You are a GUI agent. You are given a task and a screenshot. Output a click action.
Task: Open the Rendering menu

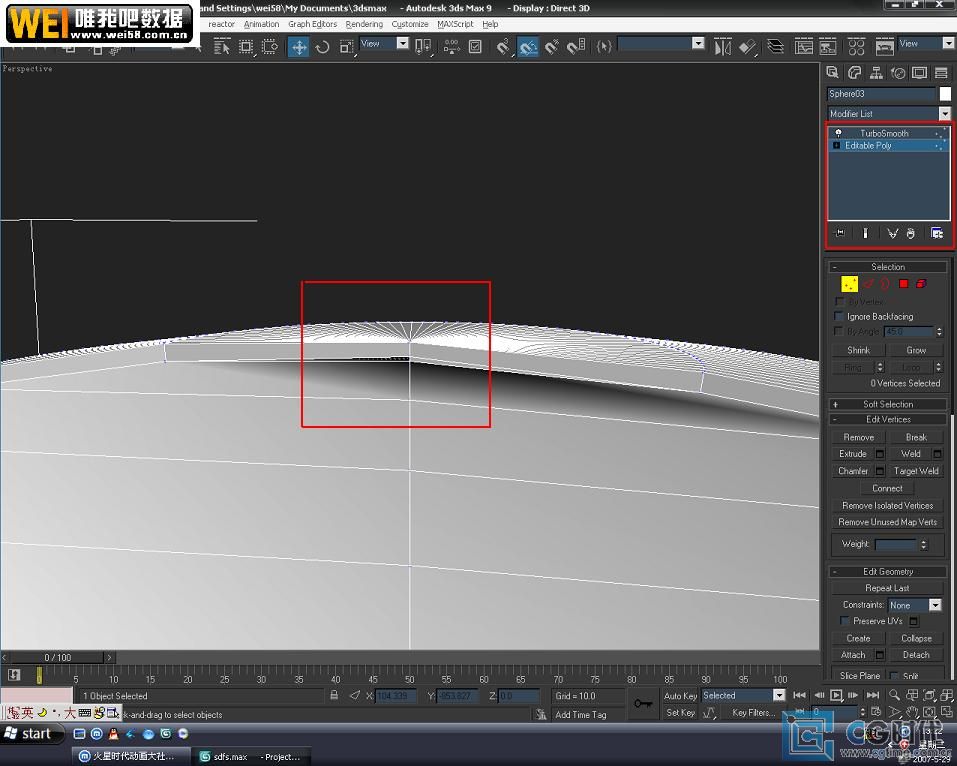click(x=364, y=24)
